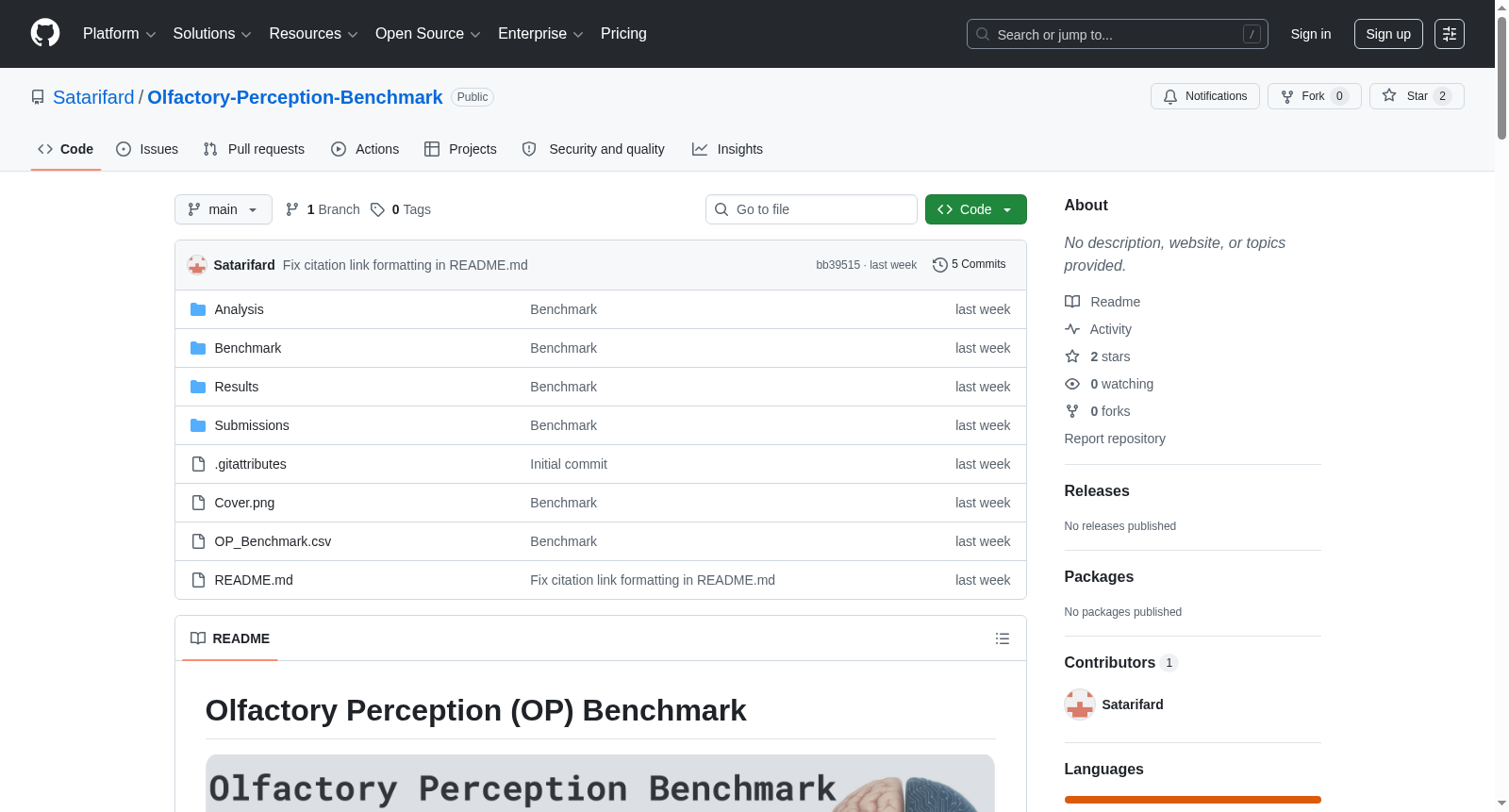
Task: View the 1 Branch list
Action: [x=323, y=209]
